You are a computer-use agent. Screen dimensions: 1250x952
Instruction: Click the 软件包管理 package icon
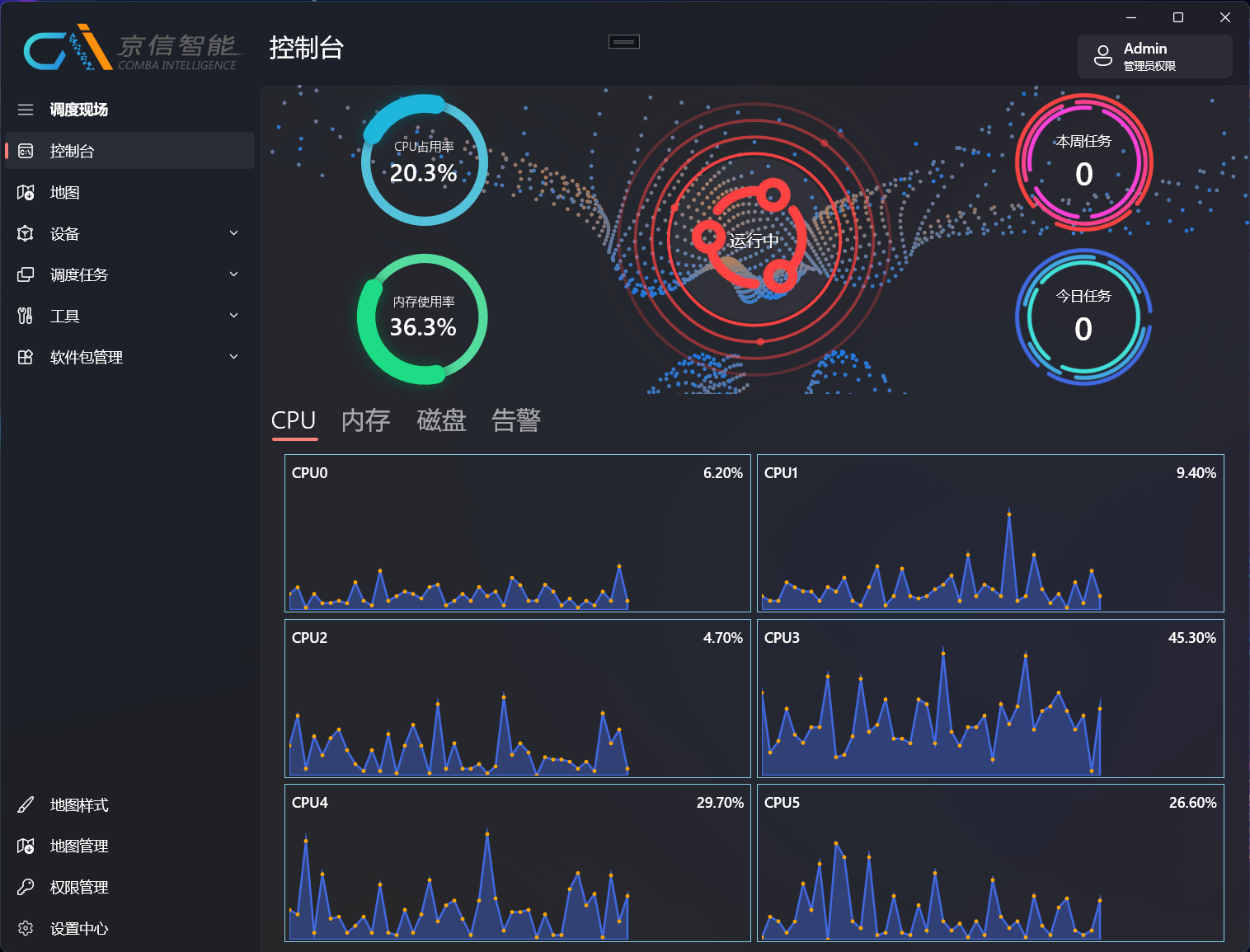pos(26,357)
